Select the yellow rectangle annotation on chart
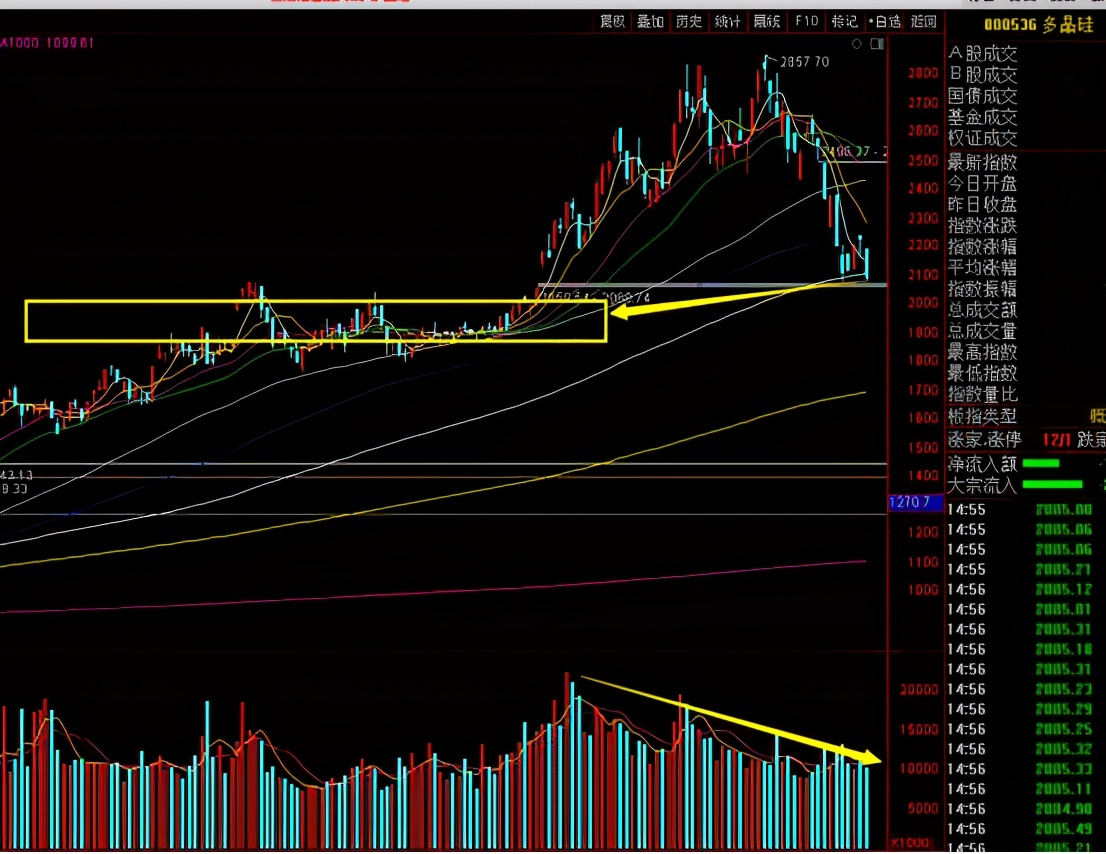The height and width of the screenshot is (854, 1106). (x=315, y=302)
